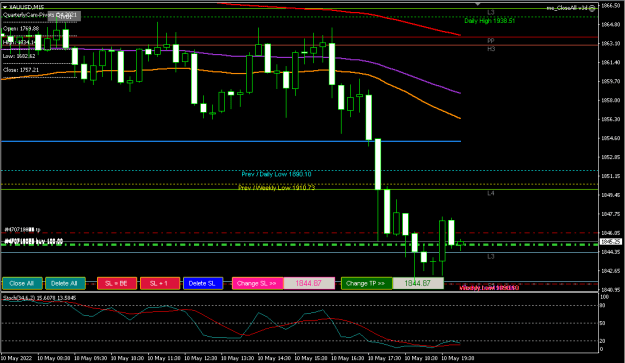This screenshot has height=363, width=625.
Task: Click the PP pivot level label
Action: [491, 41]
